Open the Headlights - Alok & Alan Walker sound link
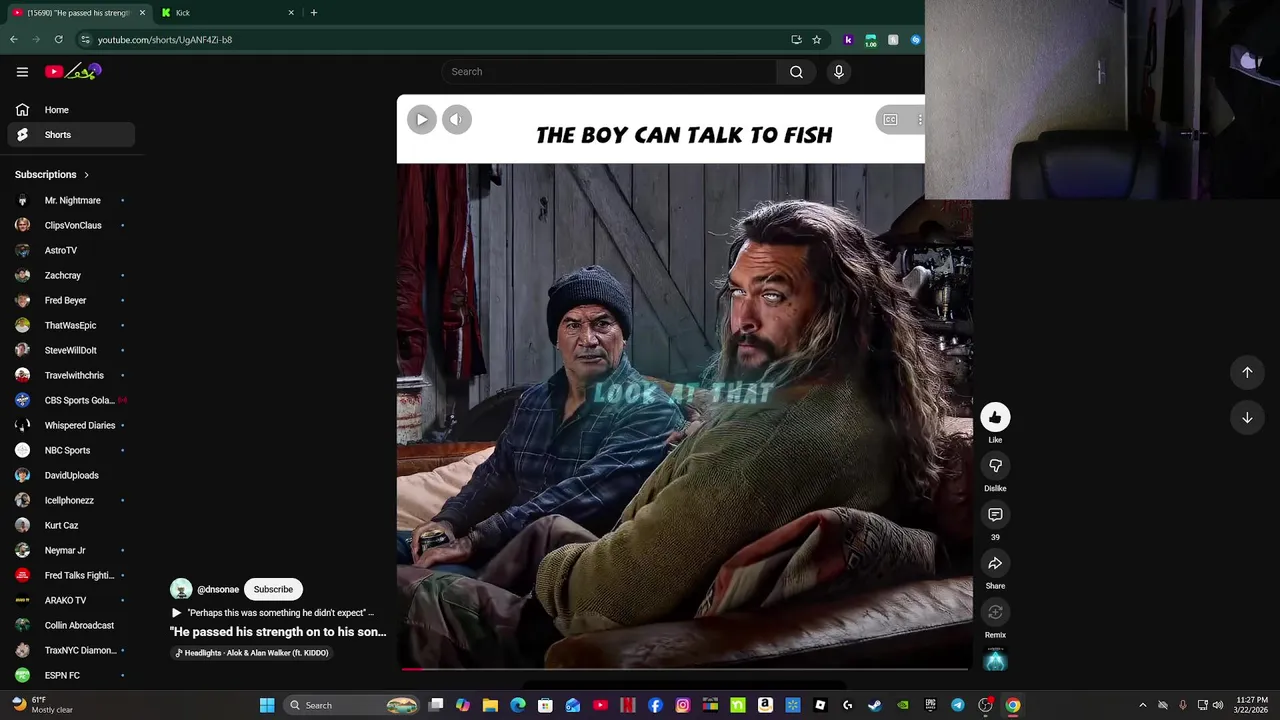This screenshot has height=720, width=1280. [252, 653]
